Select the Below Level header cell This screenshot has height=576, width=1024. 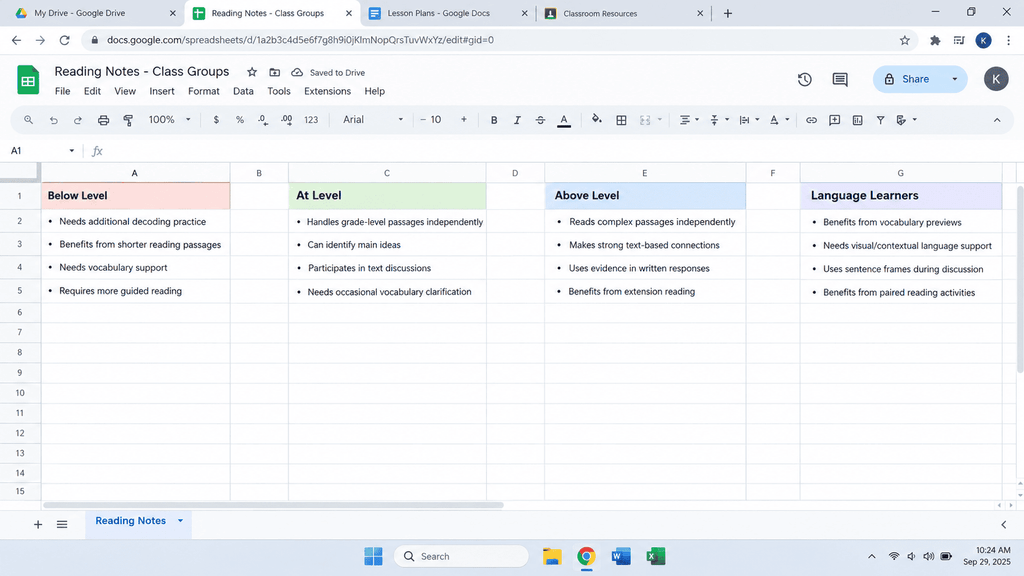pos(135,196)
